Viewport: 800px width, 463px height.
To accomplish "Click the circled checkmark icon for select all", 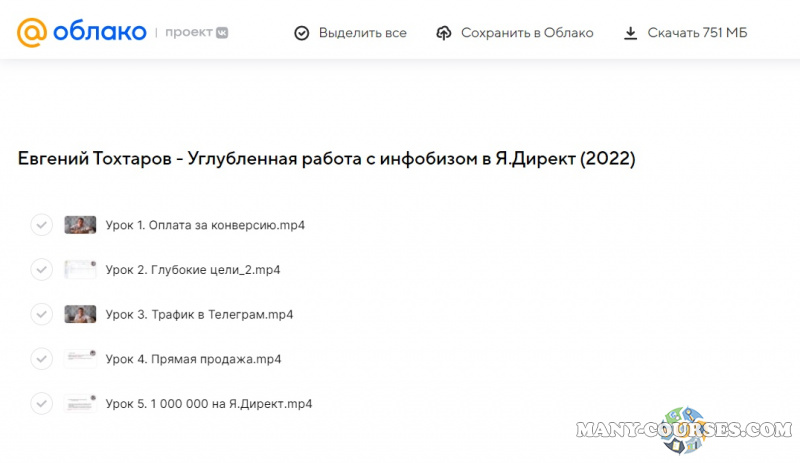I will pos(301,33).
